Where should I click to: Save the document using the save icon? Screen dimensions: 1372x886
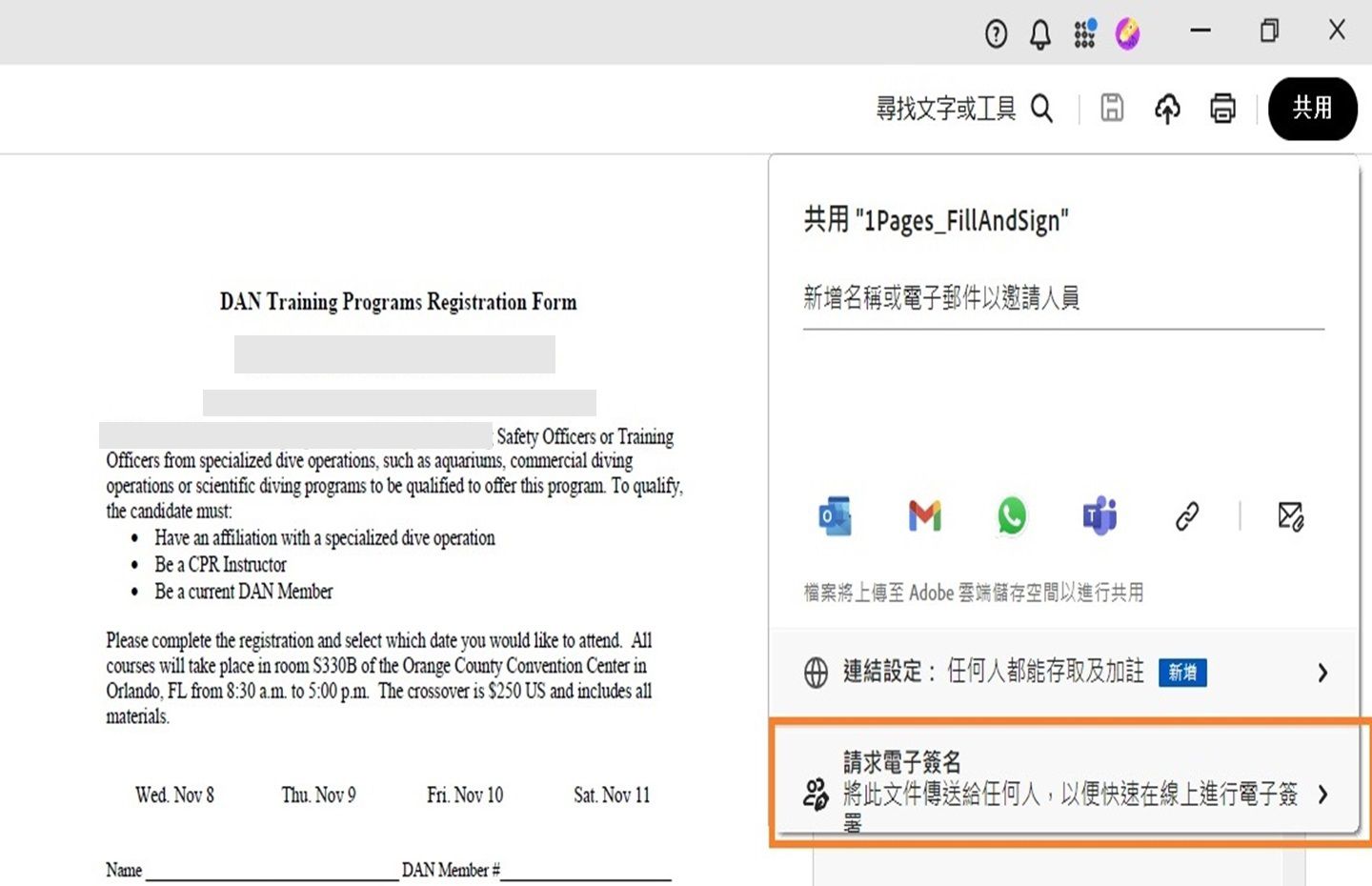(x=1112, y=109)
